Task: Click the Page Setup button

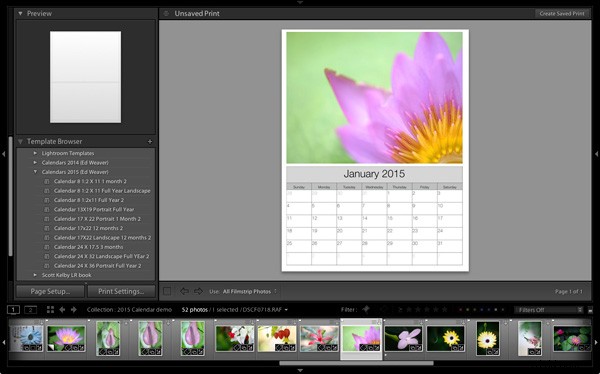Action: click(x=50, y=291)
